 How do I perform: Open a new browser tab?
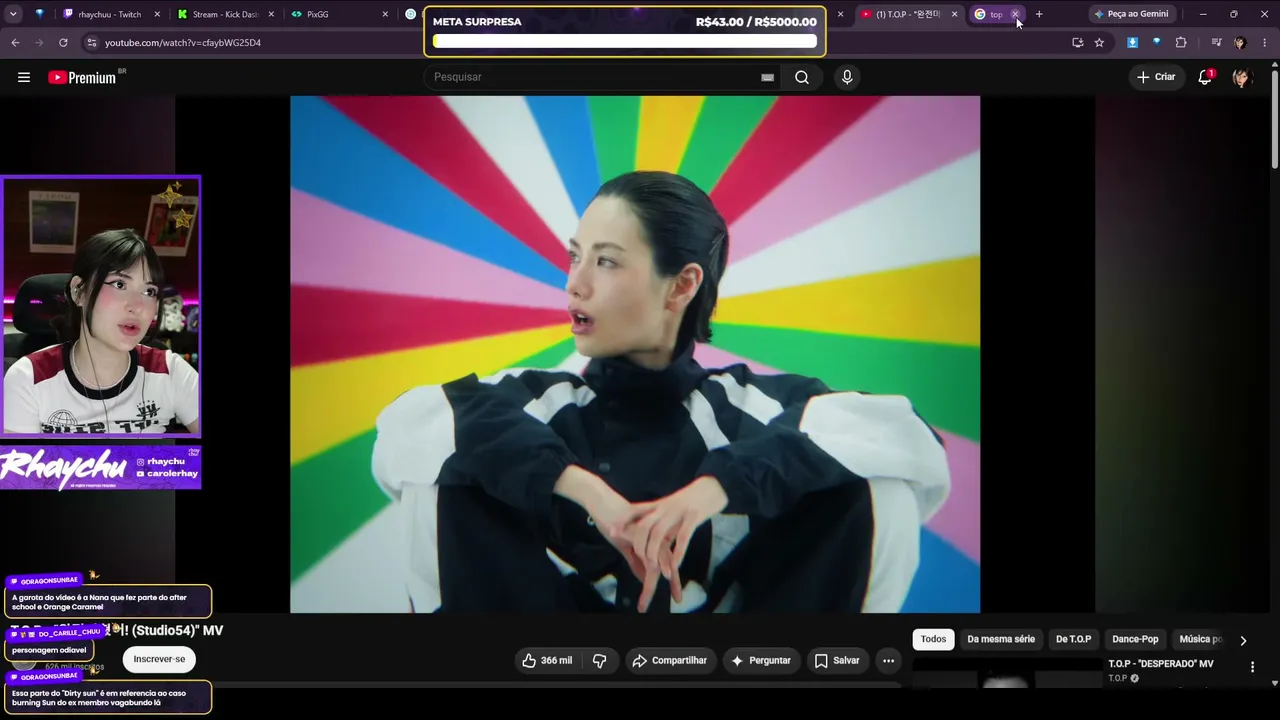pos(1039,14)
